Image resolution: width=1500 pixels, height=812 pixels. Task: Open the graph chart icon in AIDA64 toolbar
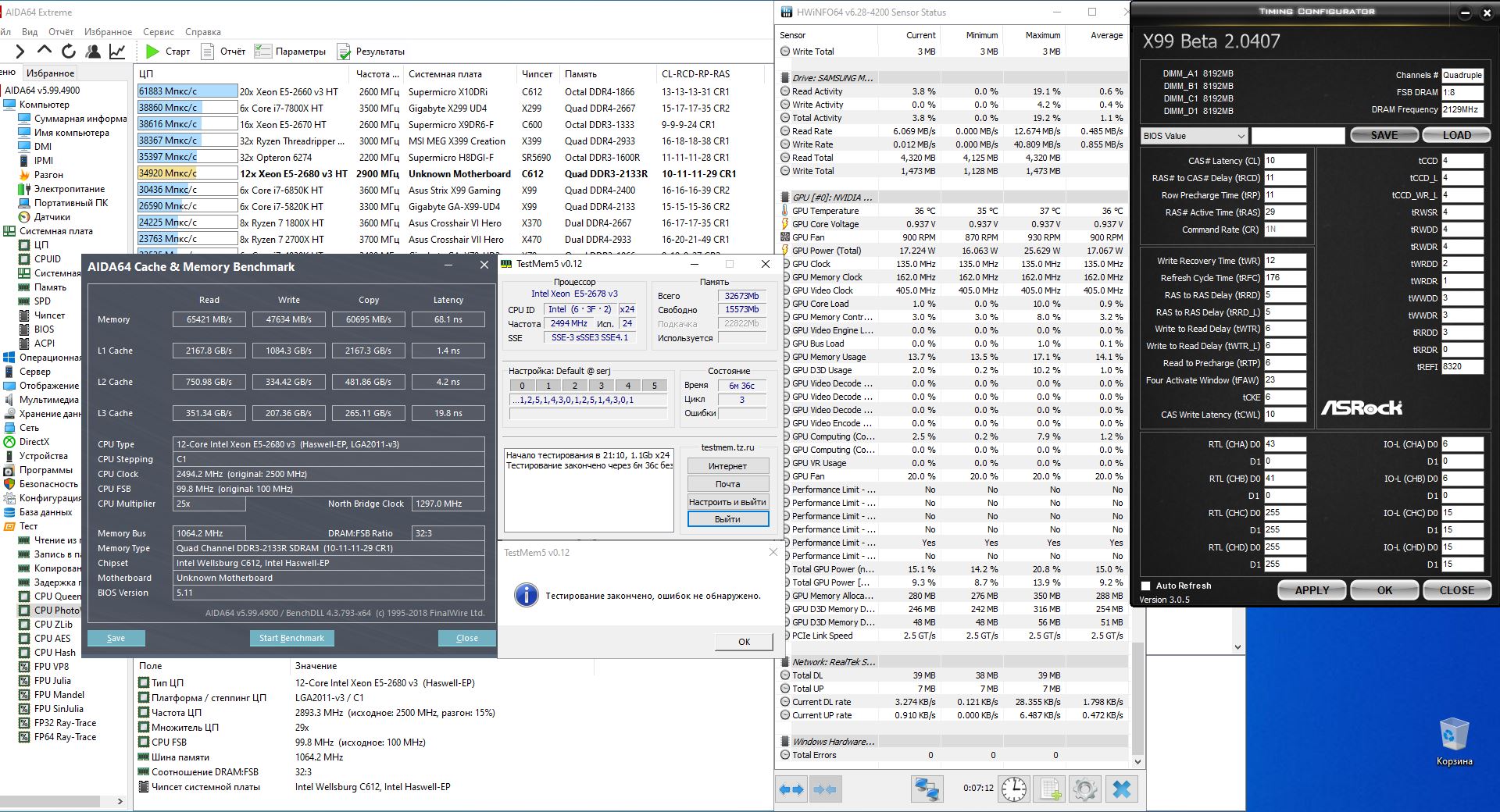[117, 52]
